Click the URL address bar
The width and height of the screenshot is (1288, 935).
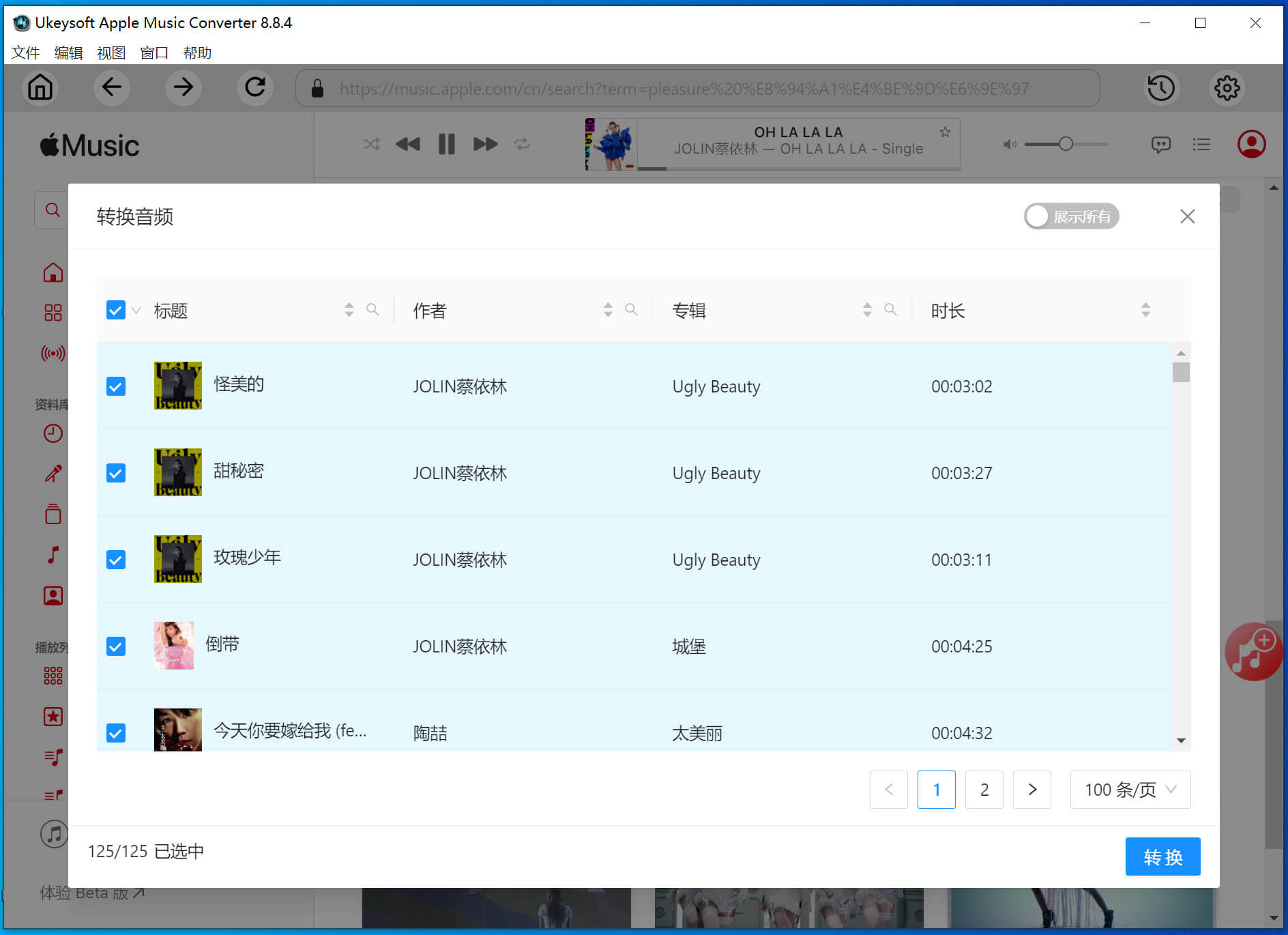pos(697,88)
